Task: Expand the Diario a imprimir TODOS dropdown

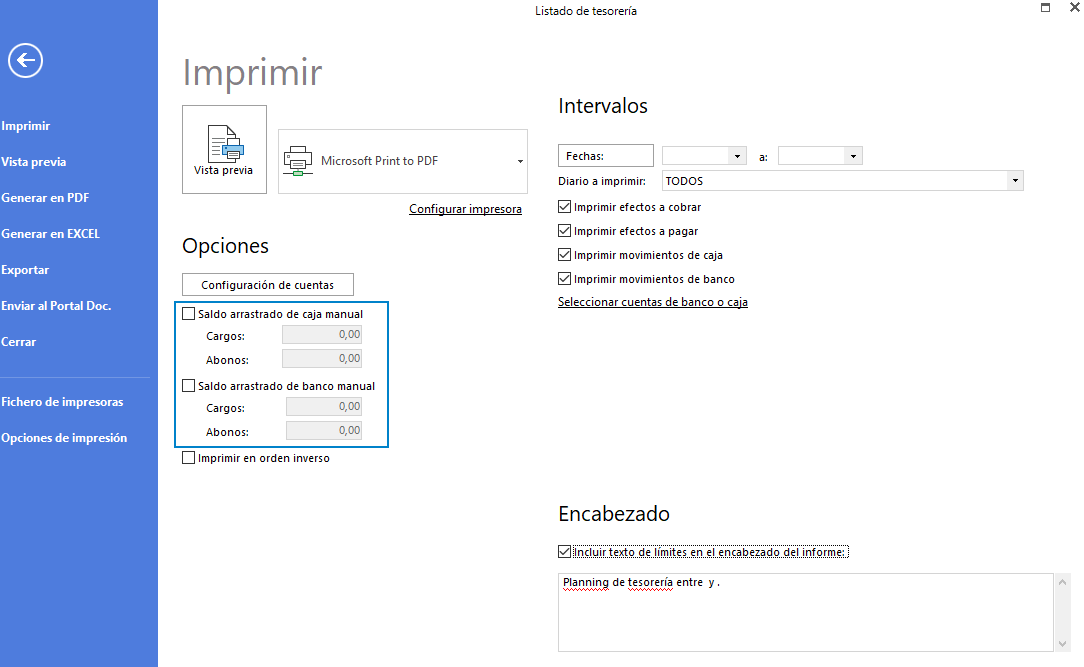Action: pyautogui.click(x=1015, y=181)
